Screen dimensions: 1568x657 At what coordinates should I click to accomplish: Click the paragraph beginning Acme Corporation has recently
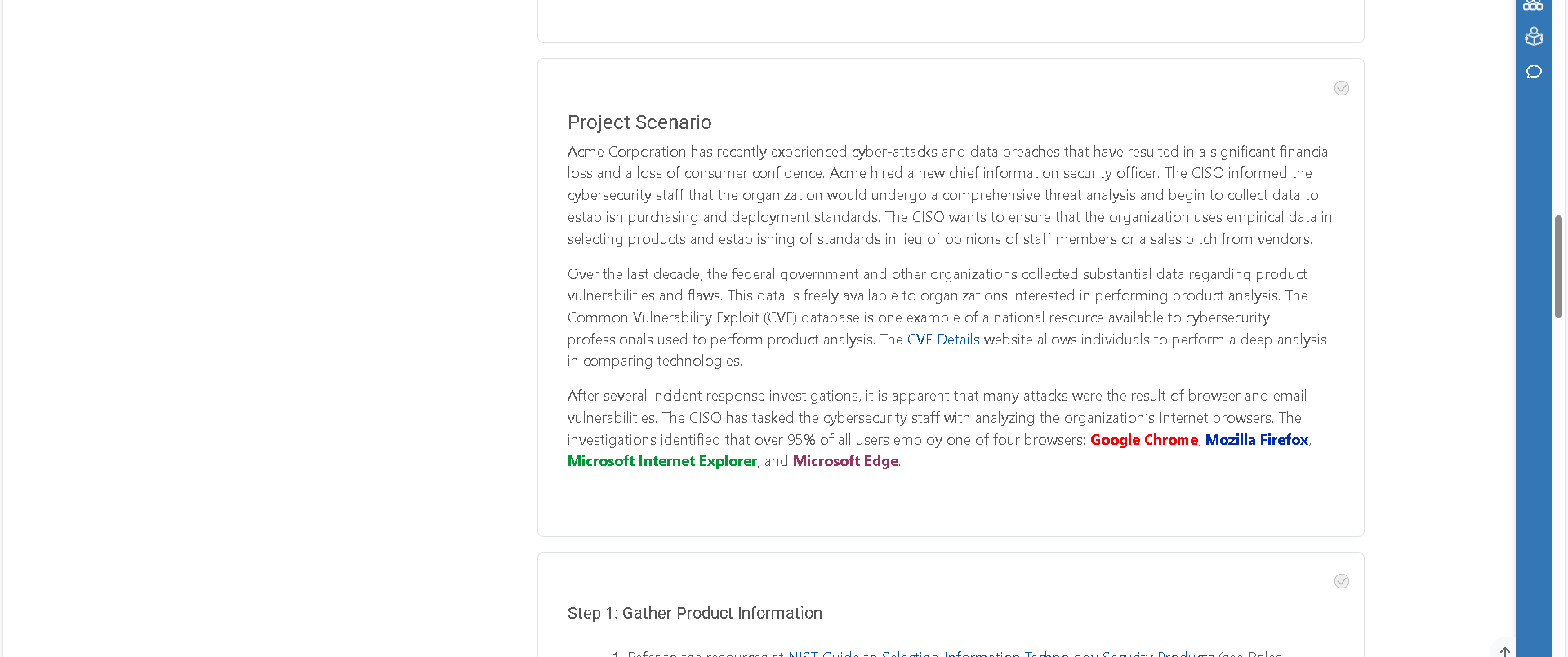click(x=950, y=195)
